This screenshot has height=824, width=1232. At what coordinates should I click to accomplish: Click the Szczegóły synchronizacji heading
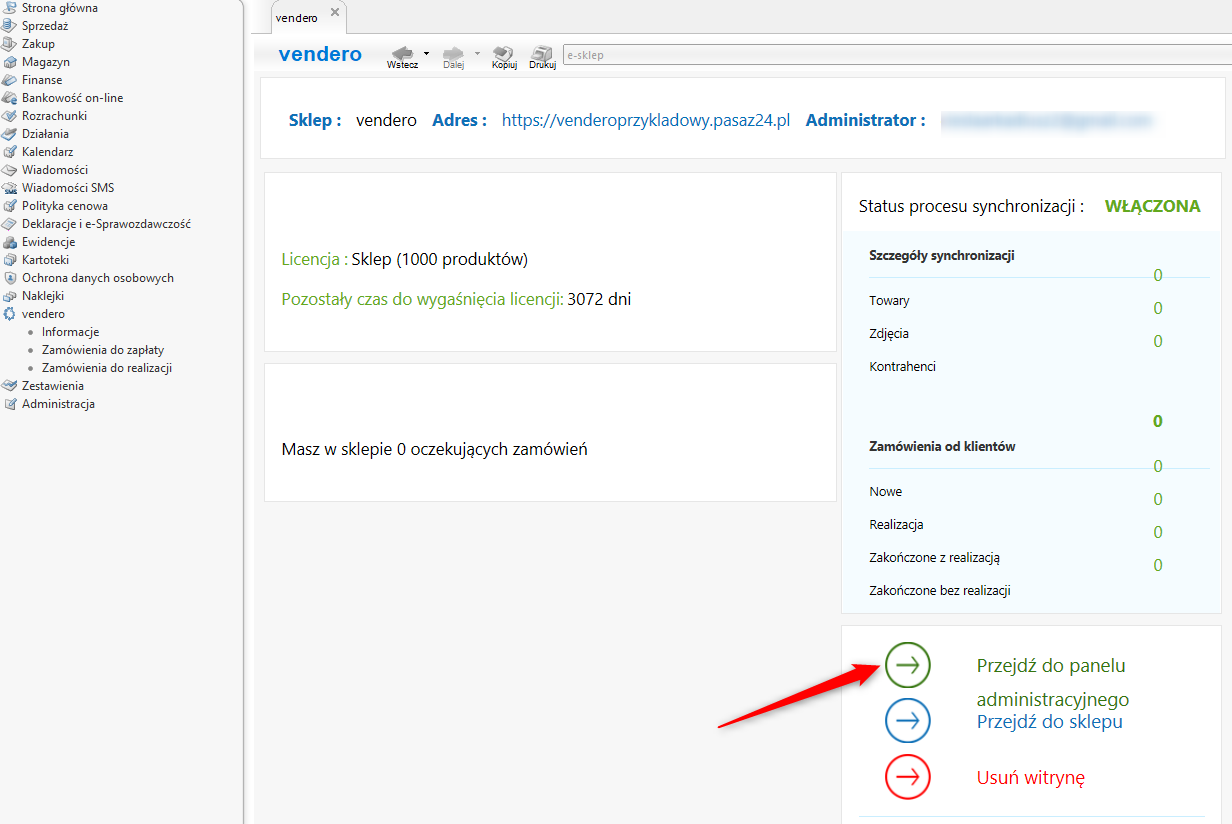[x=942, y=256]
